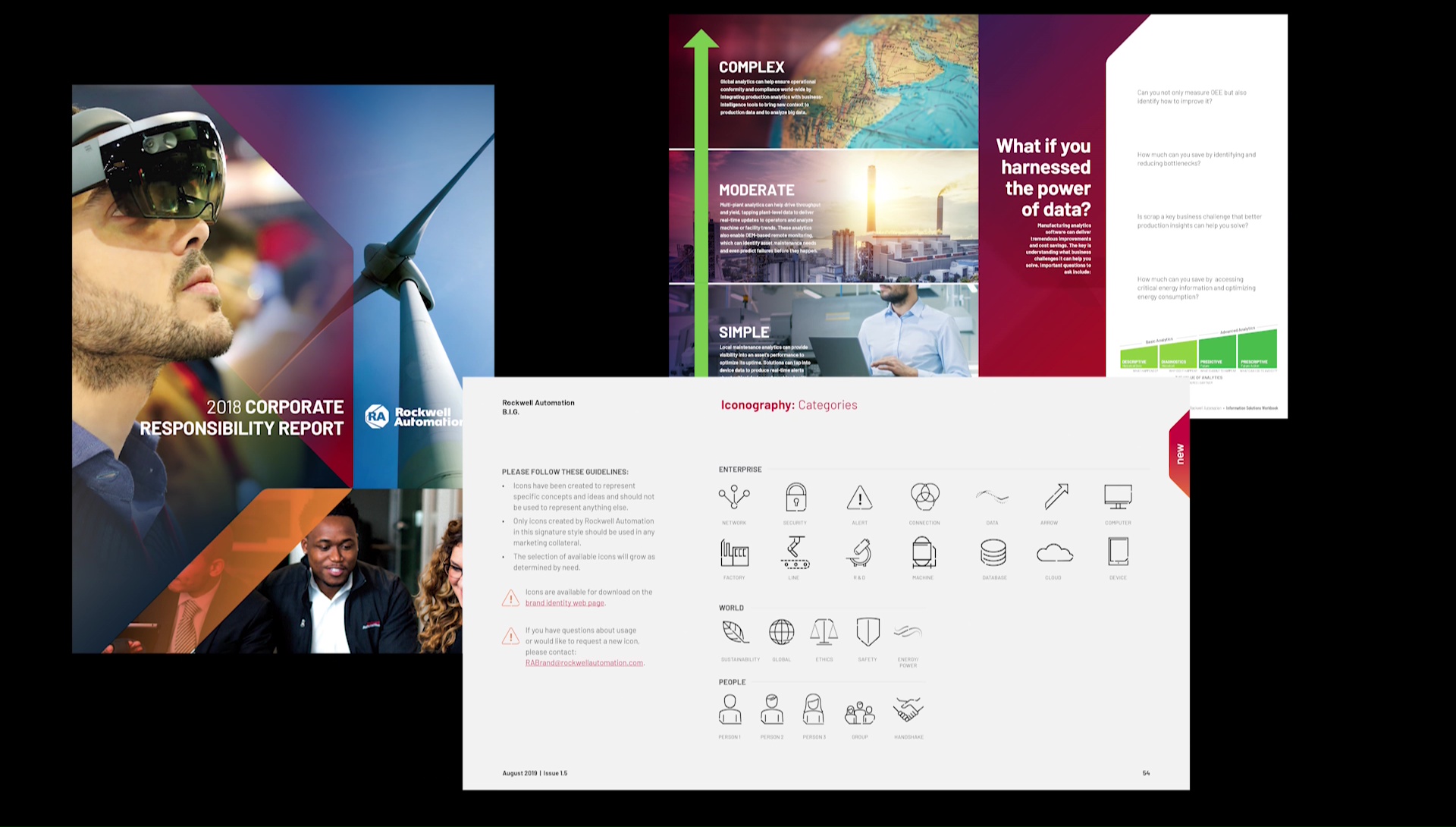Click 'Is scrap a key business challenge' question
The height and width of the screenshot is (827, 1456).
click(x=1199, y=221)
